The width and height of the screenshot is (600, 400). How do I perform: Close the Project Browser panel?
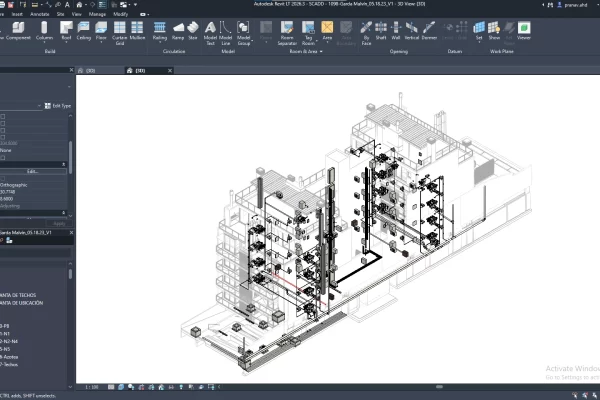pos(71,233)
